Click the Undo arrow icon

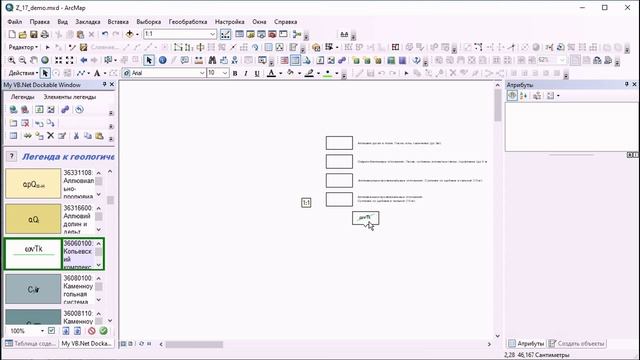click(x=105, y=34)
